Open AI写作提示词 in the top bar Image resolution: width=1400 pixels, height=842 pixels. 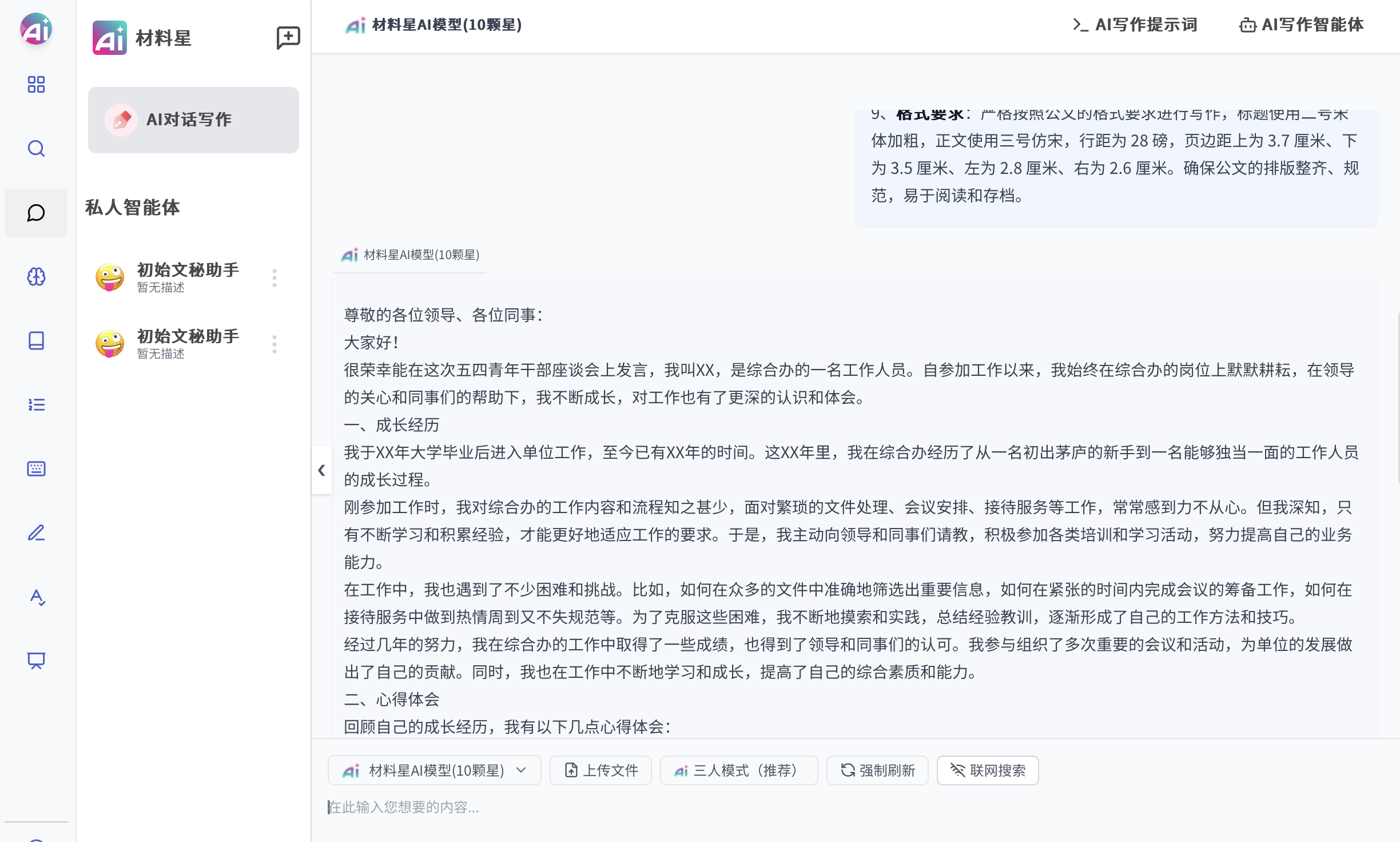[x=1135, y=25]
